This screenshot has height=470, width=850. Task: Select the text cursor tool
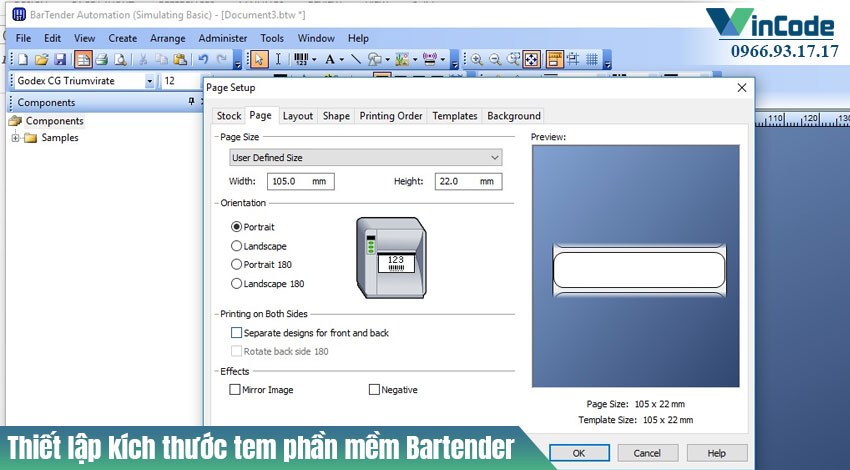[x=278, y=59]
